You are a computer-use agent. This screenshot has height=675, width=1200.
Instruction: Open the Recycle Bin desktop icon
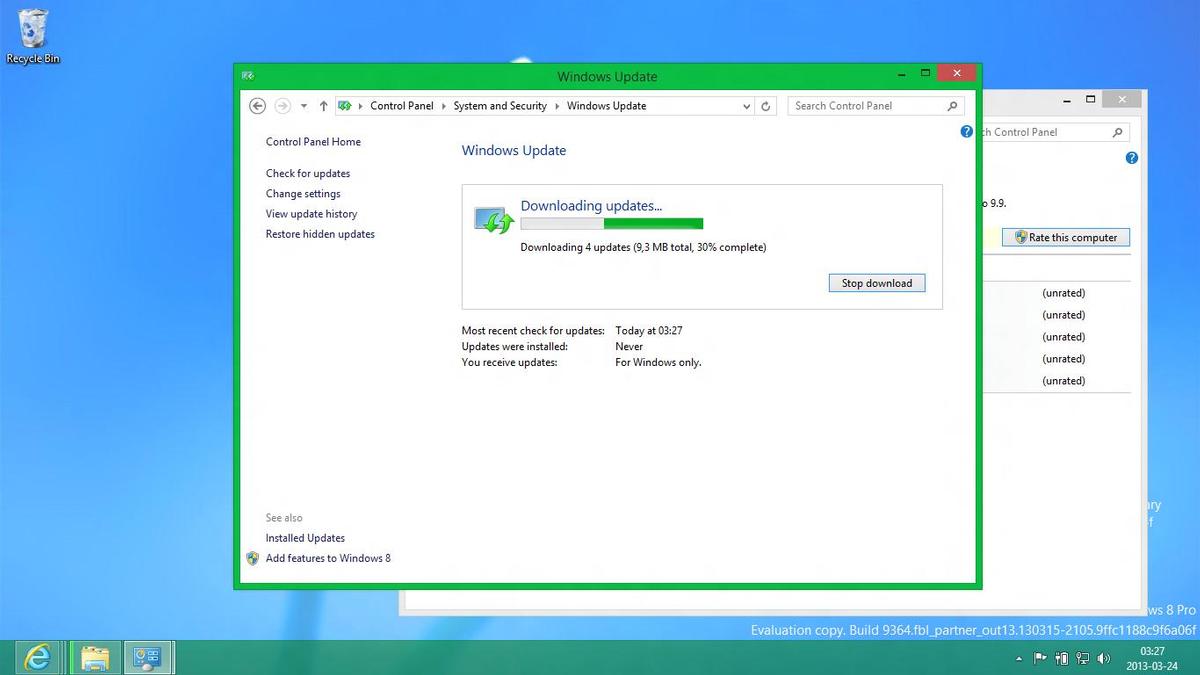tap(33, 36)
